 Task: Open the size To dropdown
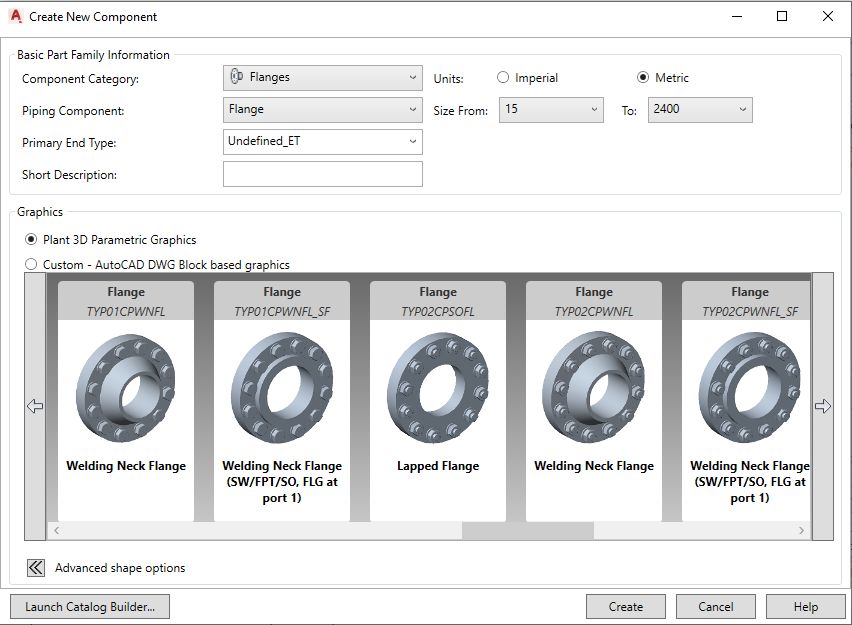[700, 110]
